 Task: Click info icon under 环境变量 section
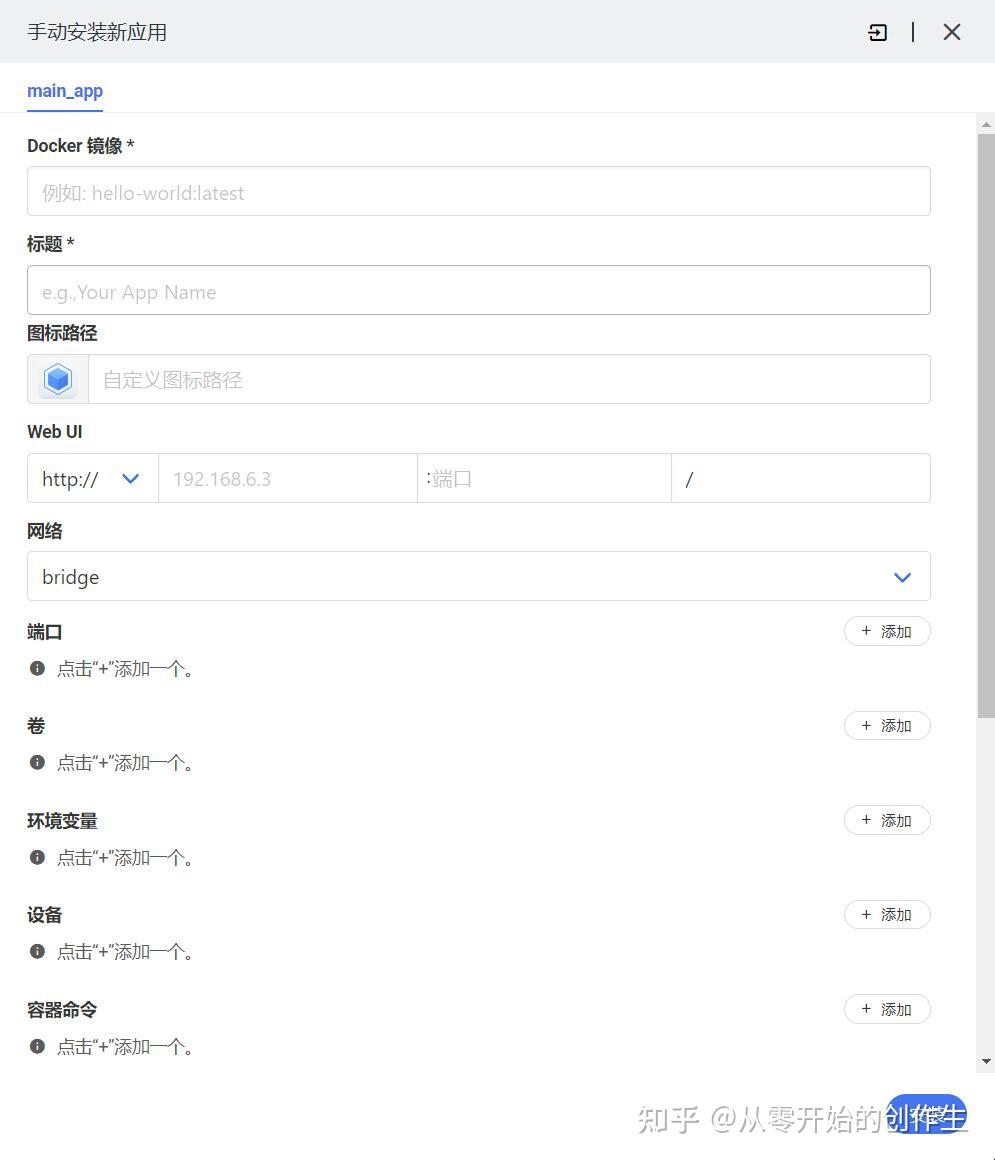37,857
